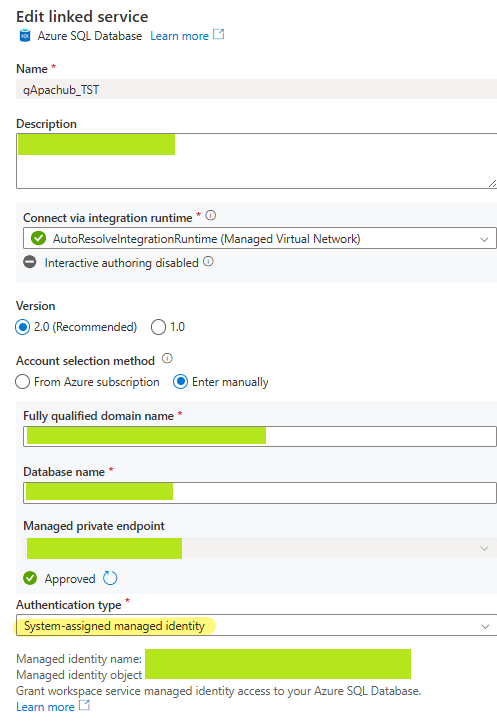Image resolution: width=497 pixels, height=723 pixels.
Task: Open the bottom Learn more link
Action: click(x=45, y=707)
